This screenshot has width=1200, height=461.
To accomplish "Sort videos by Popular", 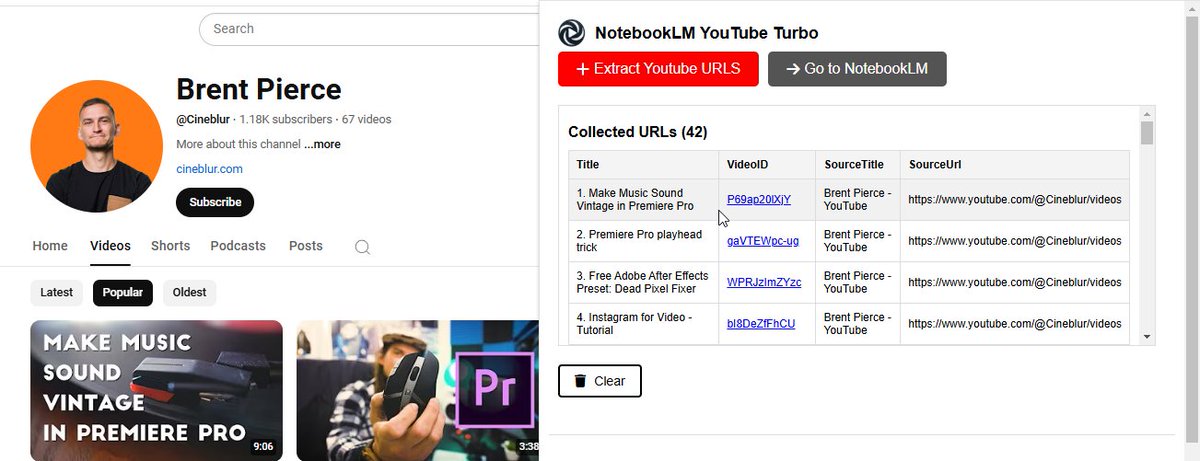I will (123, 293).
